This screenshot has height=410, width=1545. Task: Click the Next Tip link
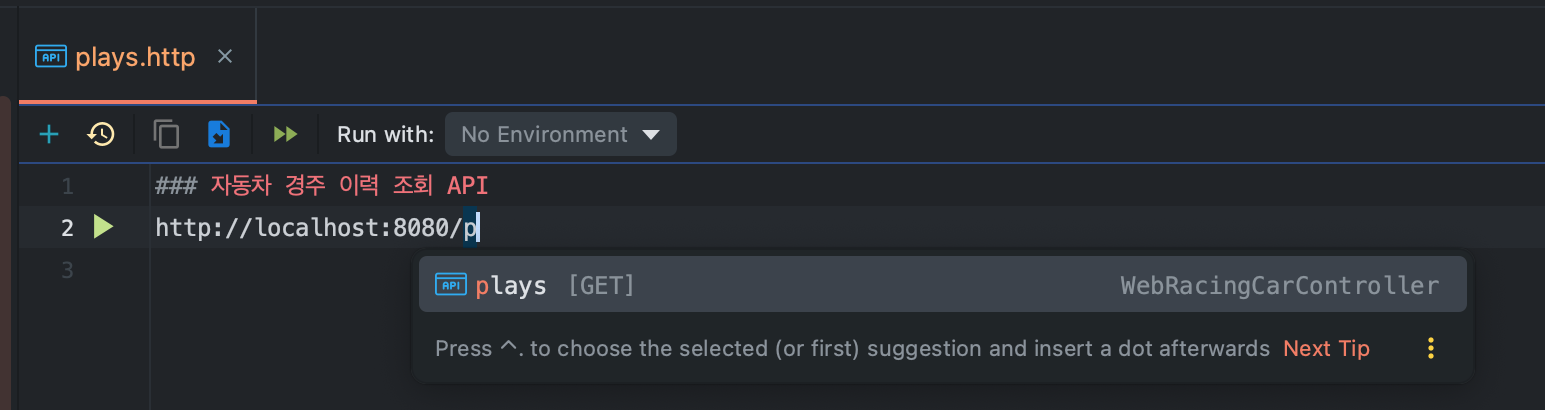tap(1326, 348)
